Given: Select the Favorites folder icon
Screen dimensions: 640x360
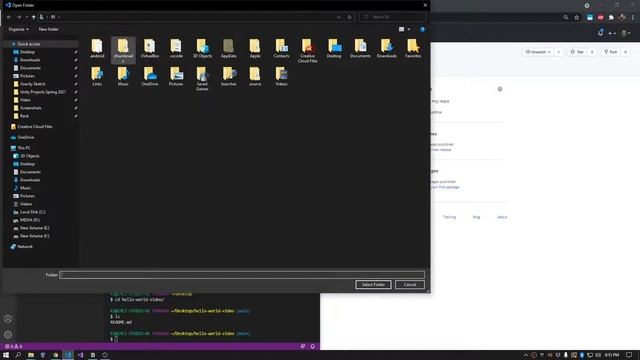Looking at the screenshot, I should [413, 49].
